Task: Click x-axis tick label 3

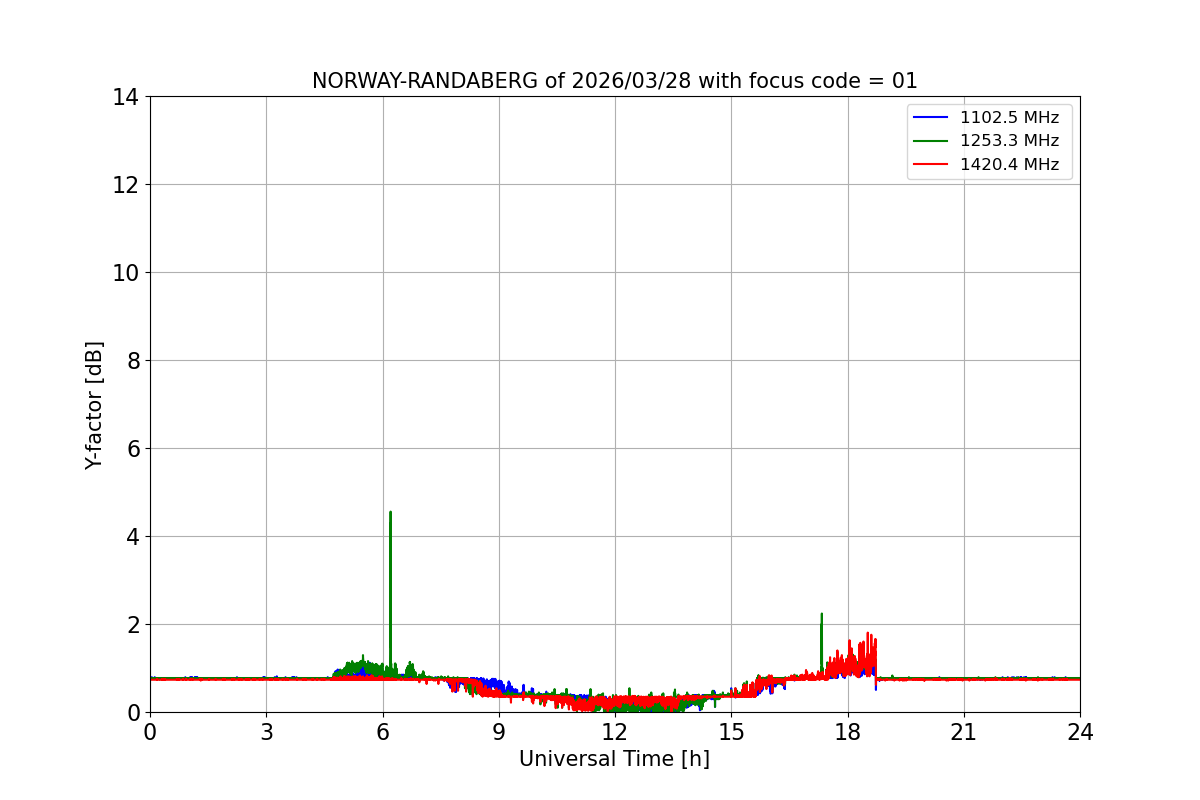Action: coord(266,732)
